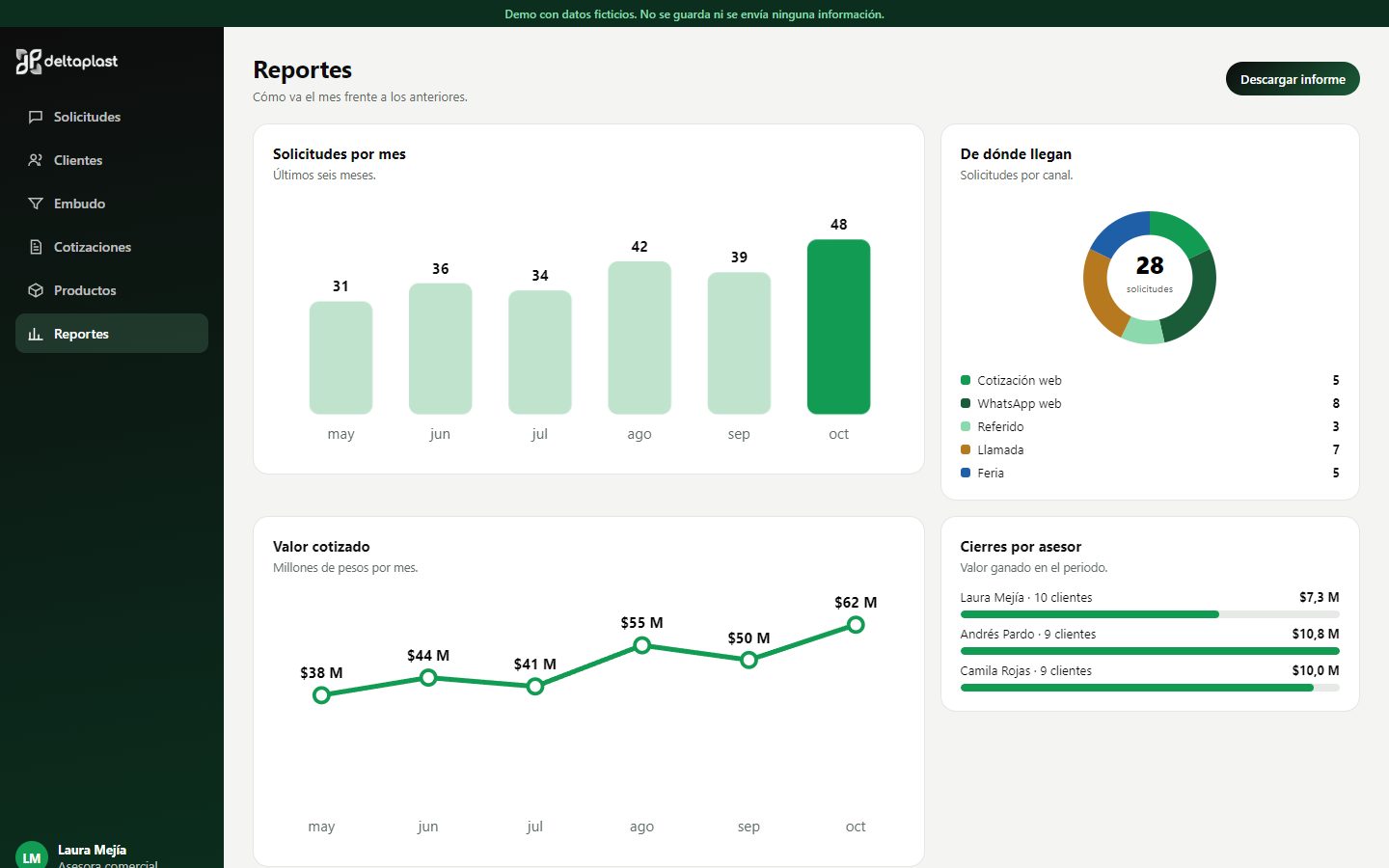
Task: Click the WhatsApp web legend color swatch
Action: pos(966,403)
